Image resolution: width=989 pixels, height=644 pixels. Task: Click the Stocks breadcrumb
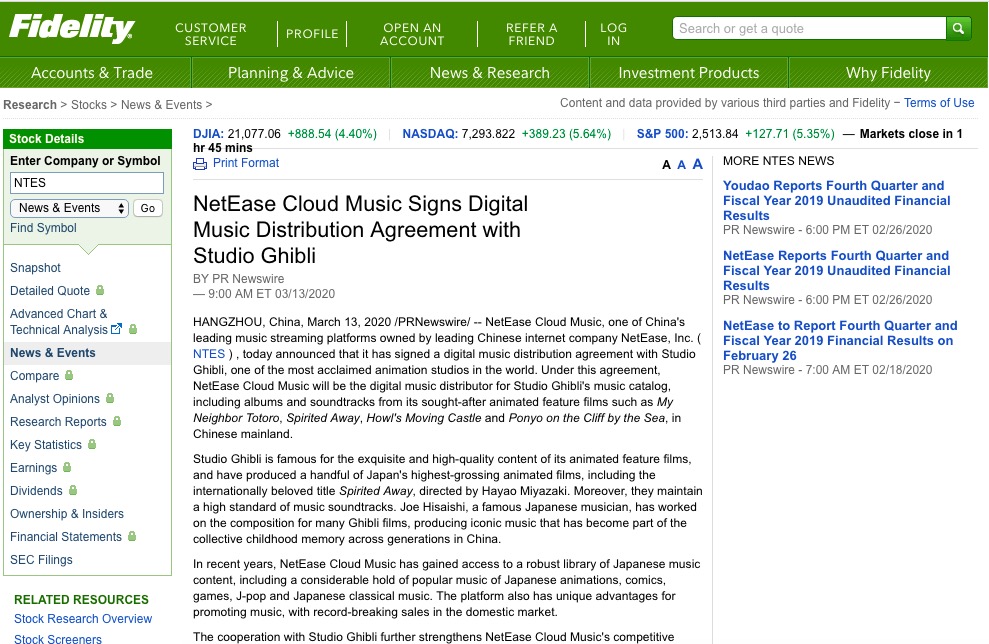tap(88, 105)
